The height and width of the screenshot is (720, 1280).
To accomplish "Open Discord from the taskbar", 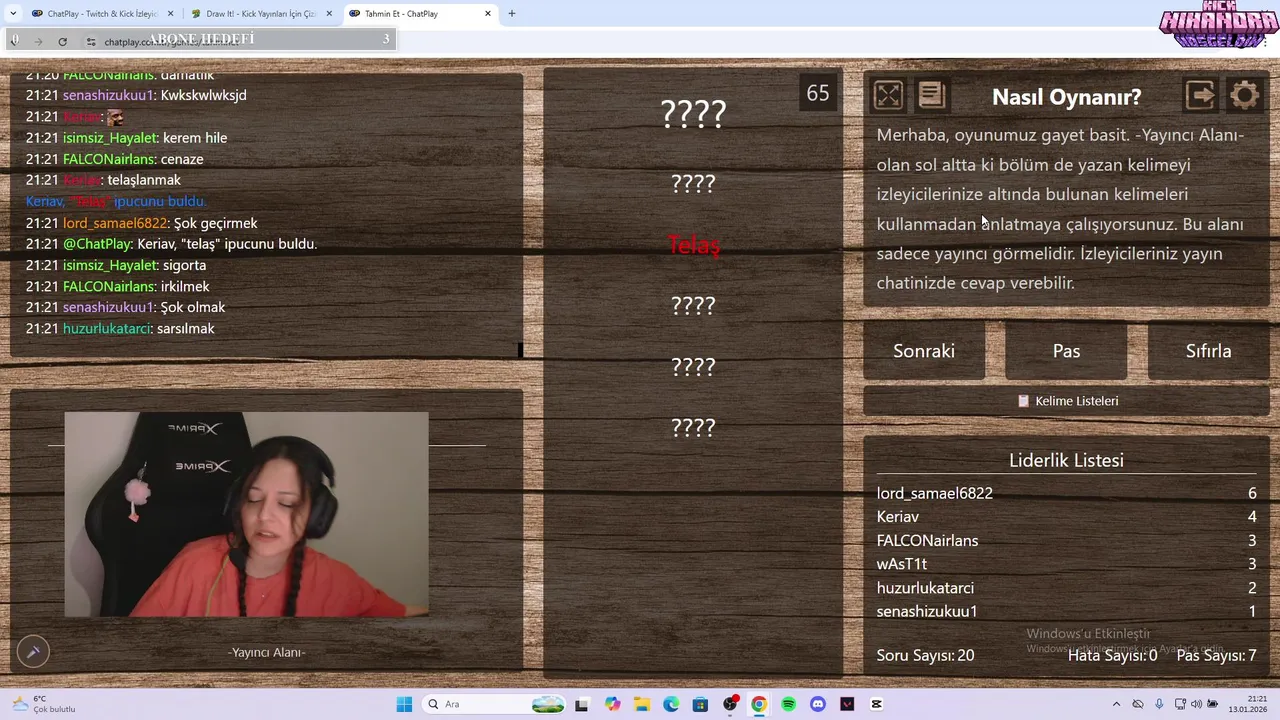I will (x=818, y=704).
